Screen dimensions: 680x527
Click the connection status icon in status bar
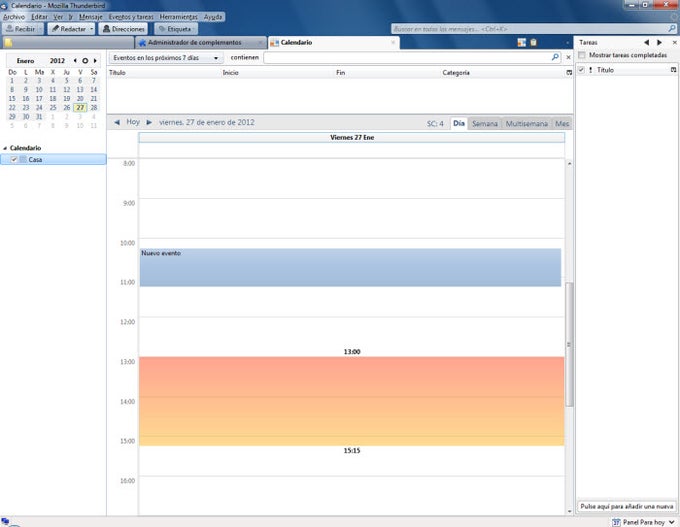(5, 521)
